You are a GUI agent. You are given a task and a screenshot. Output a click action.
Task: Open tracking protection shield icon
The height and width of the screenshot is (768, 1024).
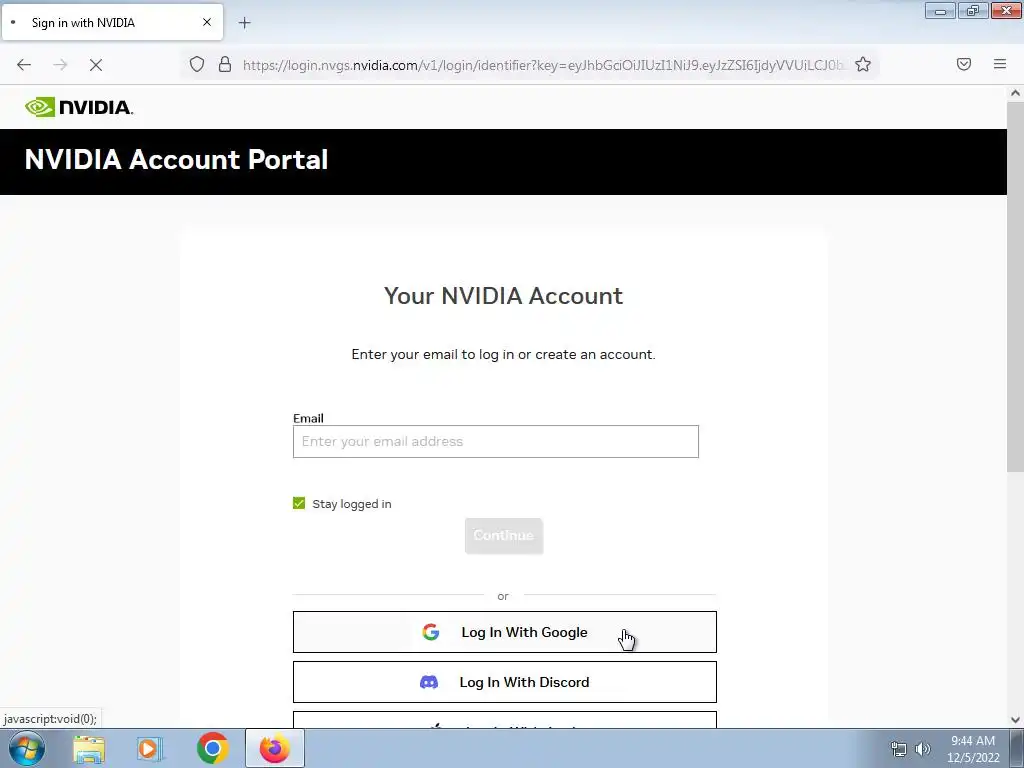click(x=197, y=64)
